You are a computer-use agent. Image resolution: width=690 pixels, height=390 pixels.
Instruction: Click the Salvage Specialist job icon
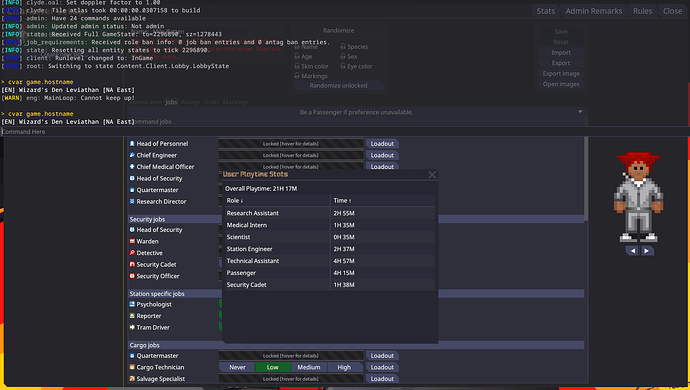[132, 379]
